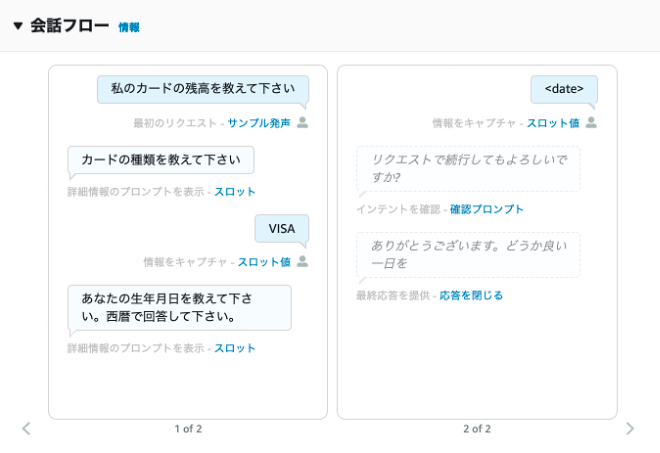Click user icon beside <date> スロット値
660x453 pixels.
[x=591, y=123]
